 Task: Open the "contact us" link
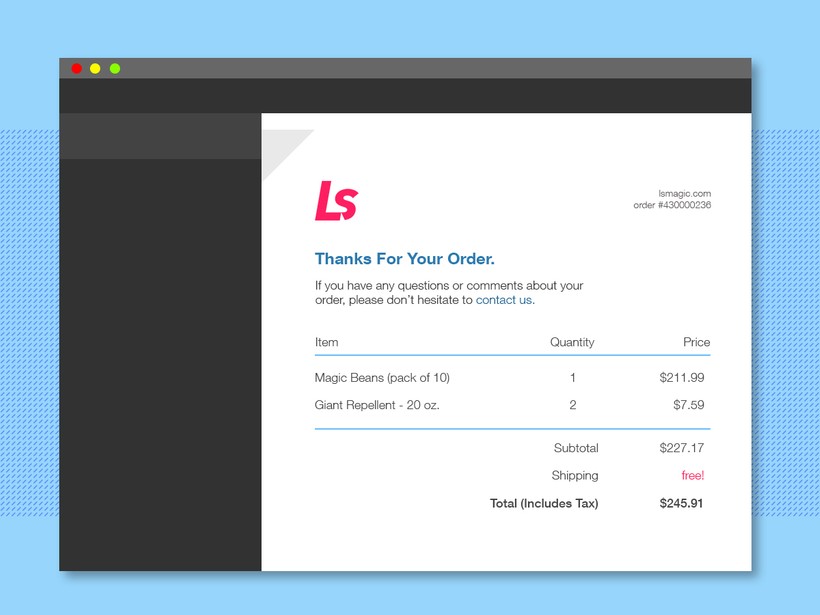click(x=503, y=300)
